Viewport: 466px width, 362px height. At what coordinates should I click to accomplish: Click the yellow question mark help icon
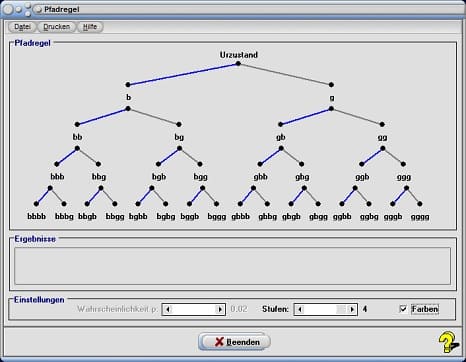click(x=449, y=342)
